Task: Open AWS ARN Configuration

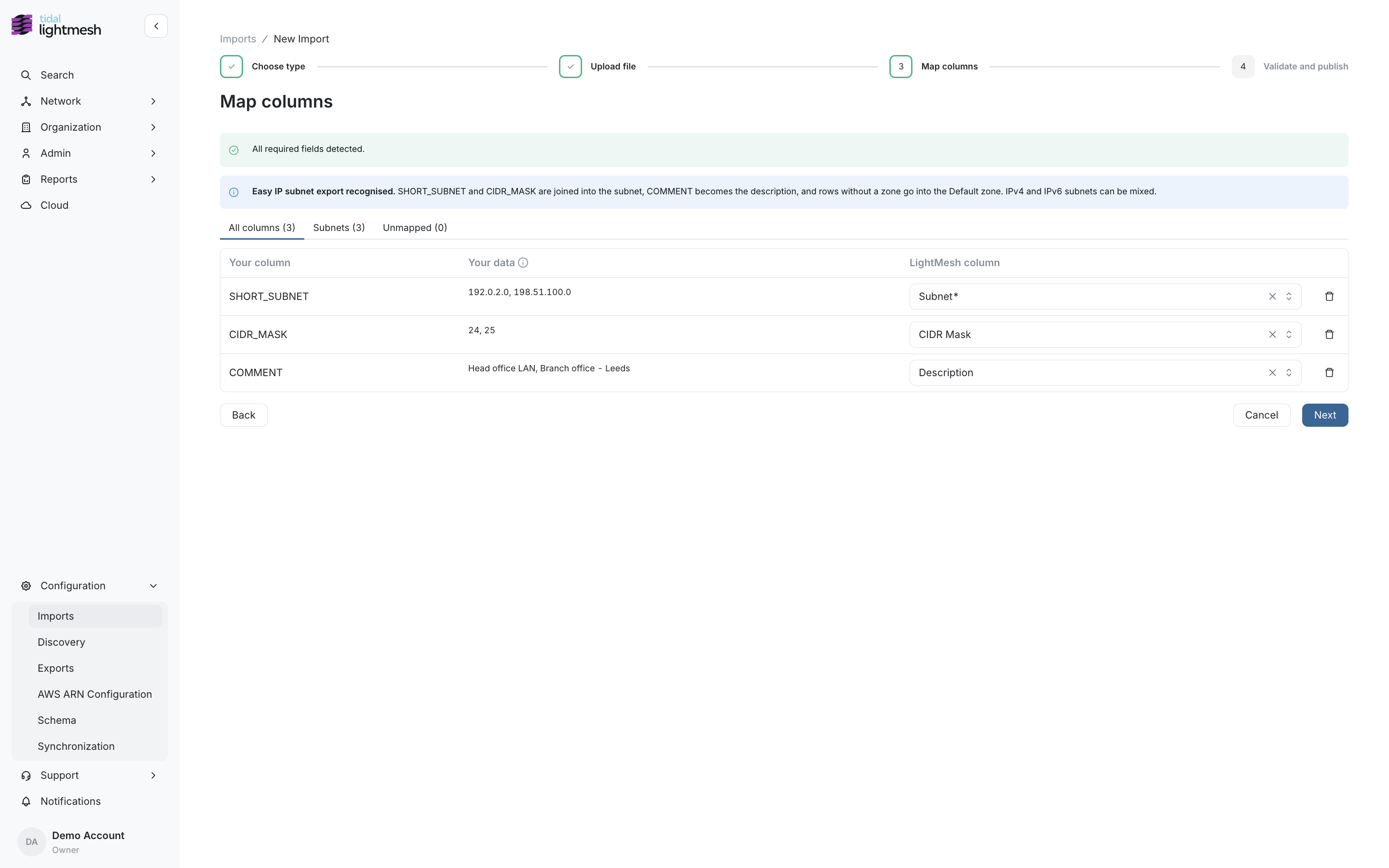Action: 95,694
